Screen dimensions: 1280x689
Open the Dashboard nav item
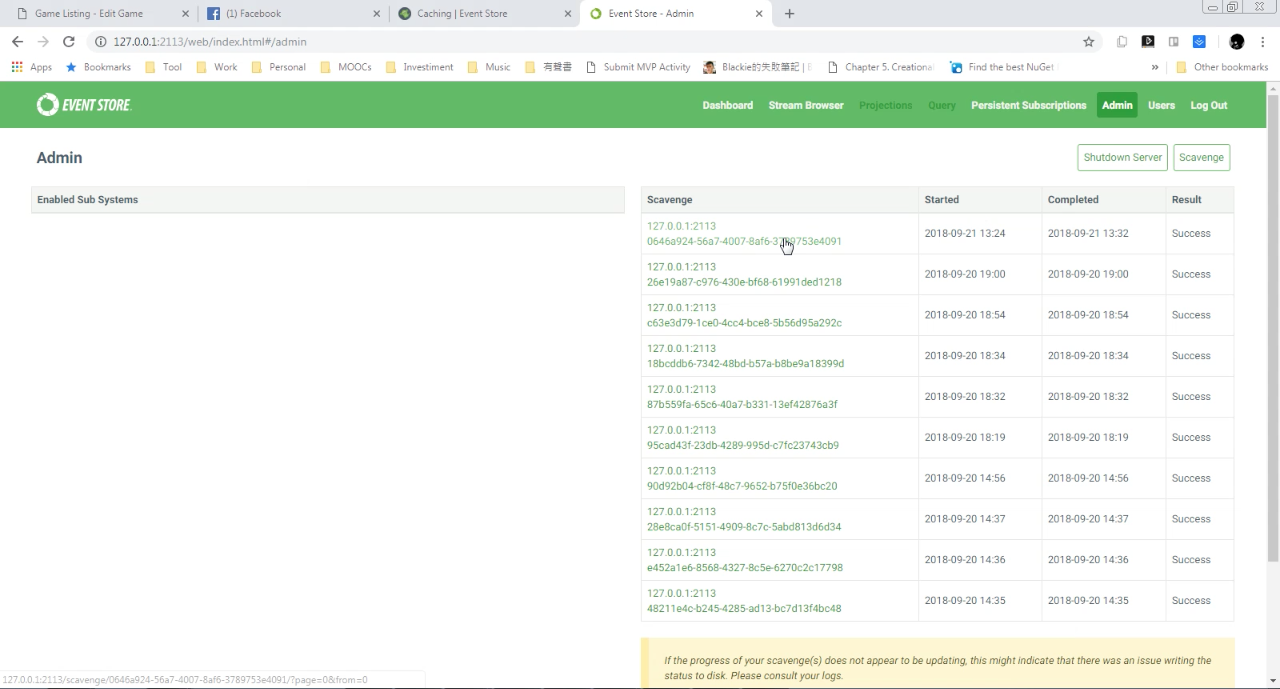727,105
